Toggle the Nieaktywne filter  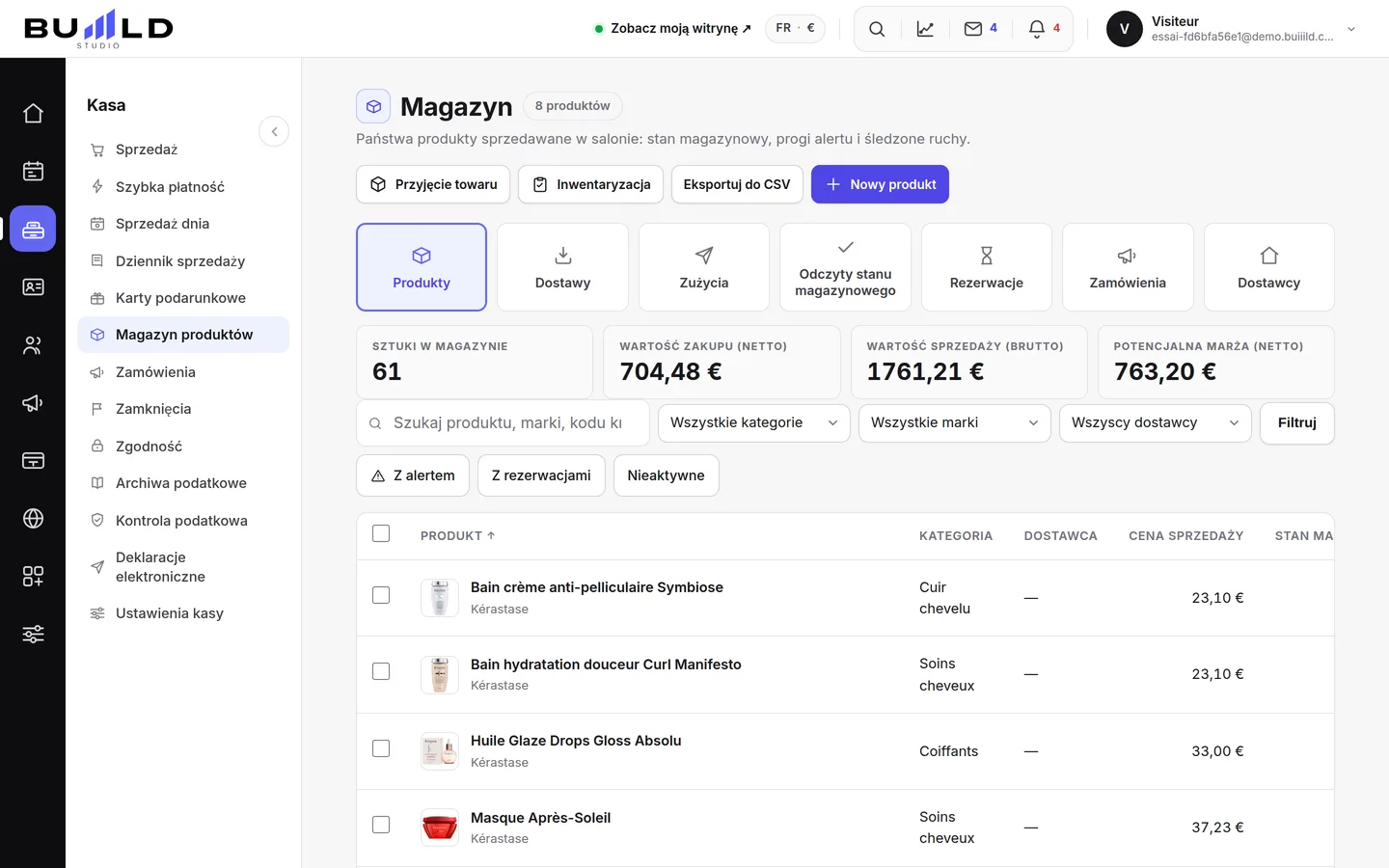point(666,475)
